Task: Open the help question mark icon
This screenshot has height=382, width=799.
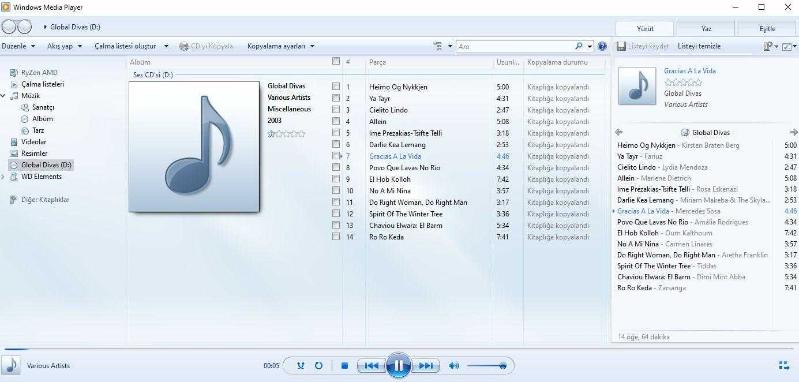Action: coord(602,46)
